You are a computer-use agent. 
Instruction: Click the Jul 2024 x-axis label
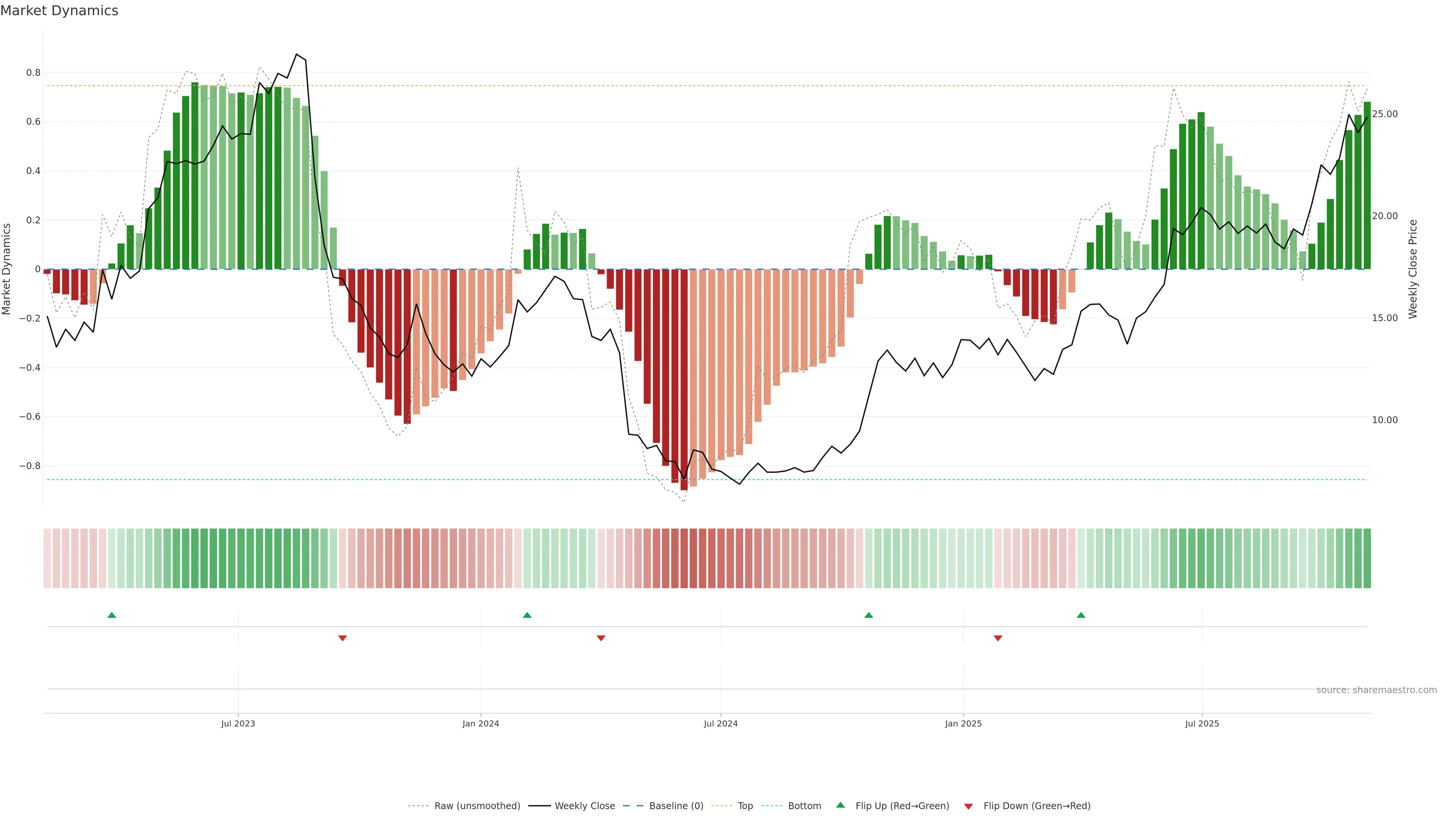(x=721, y=723)
